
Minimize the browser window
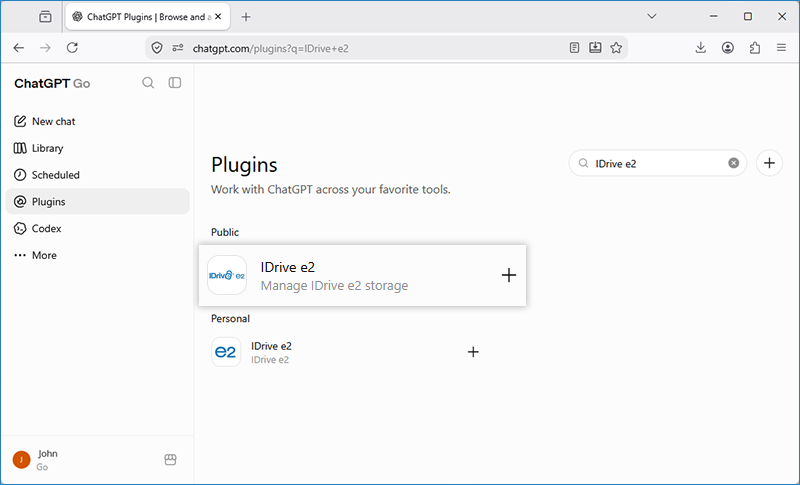[713, 16]
